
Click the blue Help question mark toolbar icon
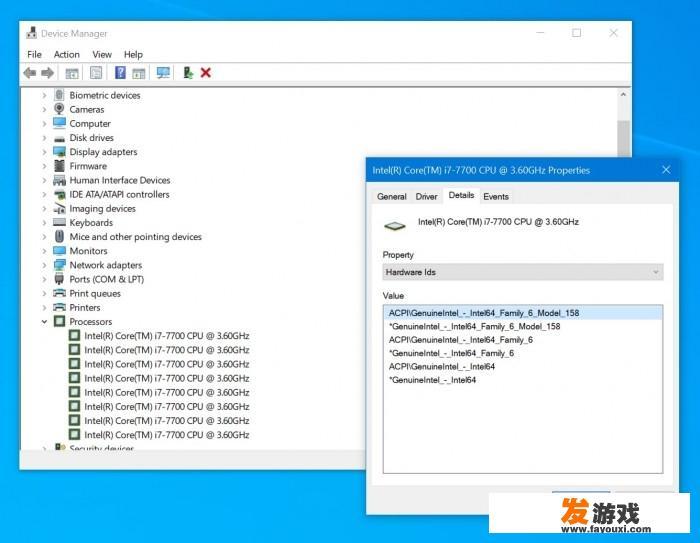tap(120, 72)
